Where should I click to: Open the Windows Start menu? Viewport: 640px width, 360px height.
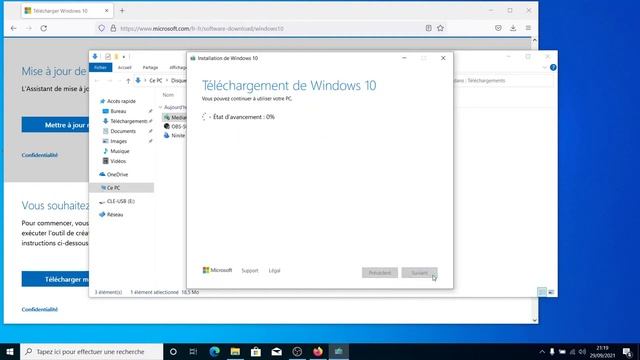[x=10, y=351]
